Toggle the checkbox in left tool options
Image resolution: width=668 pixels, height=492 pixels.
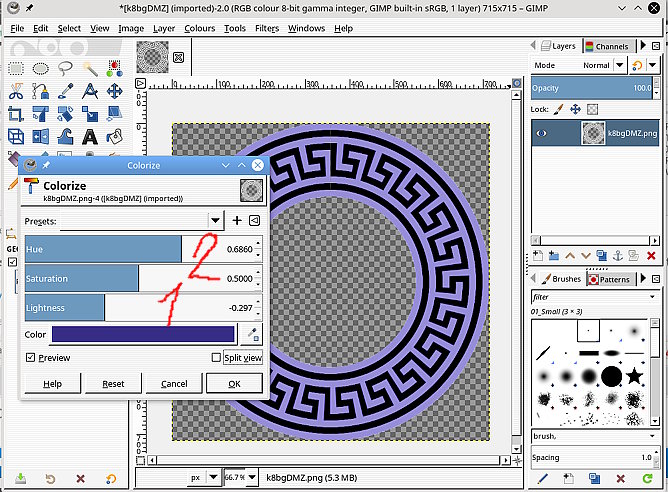[12, 262]
